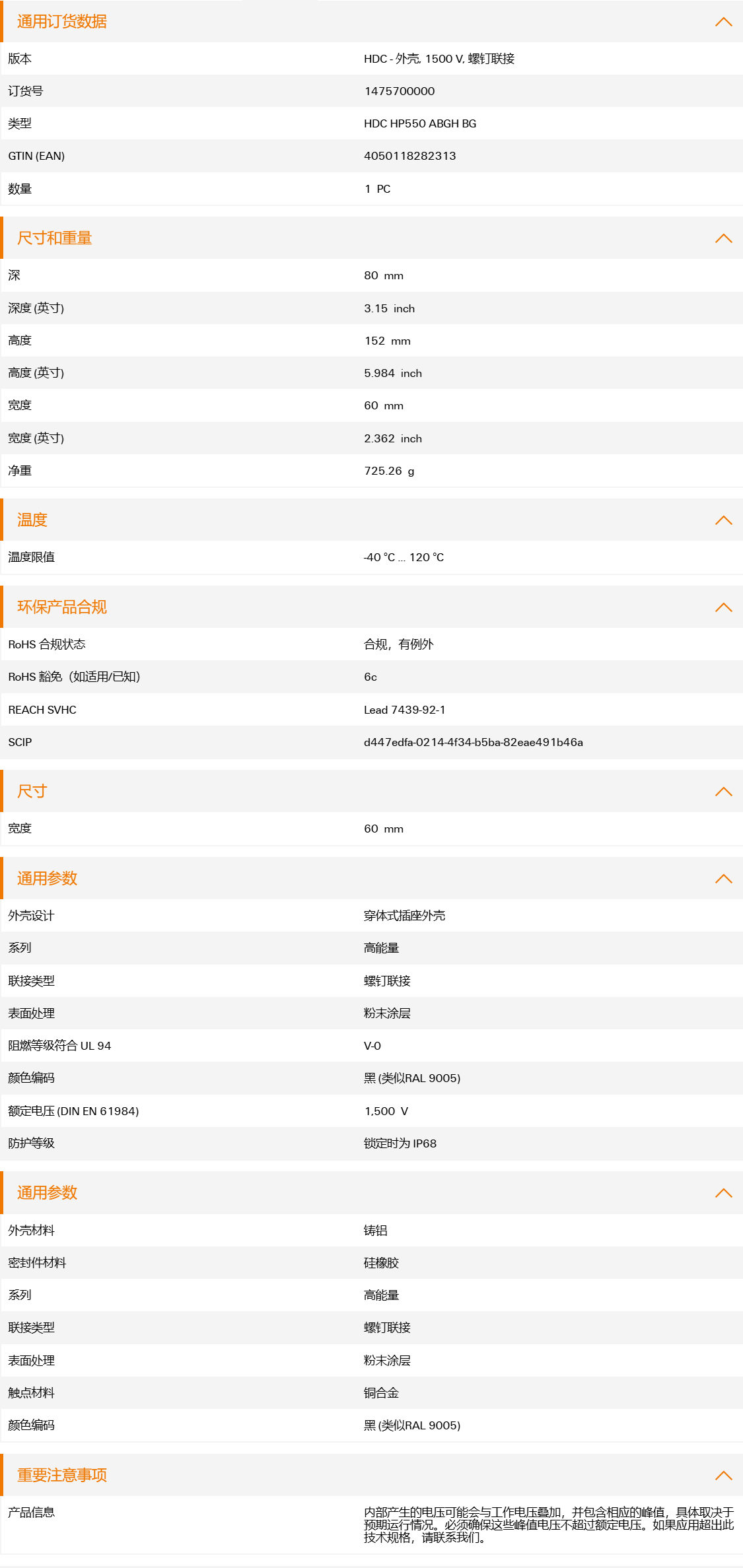Viewport: 743px width, 1568px height.
Task: Collapse the 通用参数 section above 外壳材料
Action: [x=724, y=1193]
